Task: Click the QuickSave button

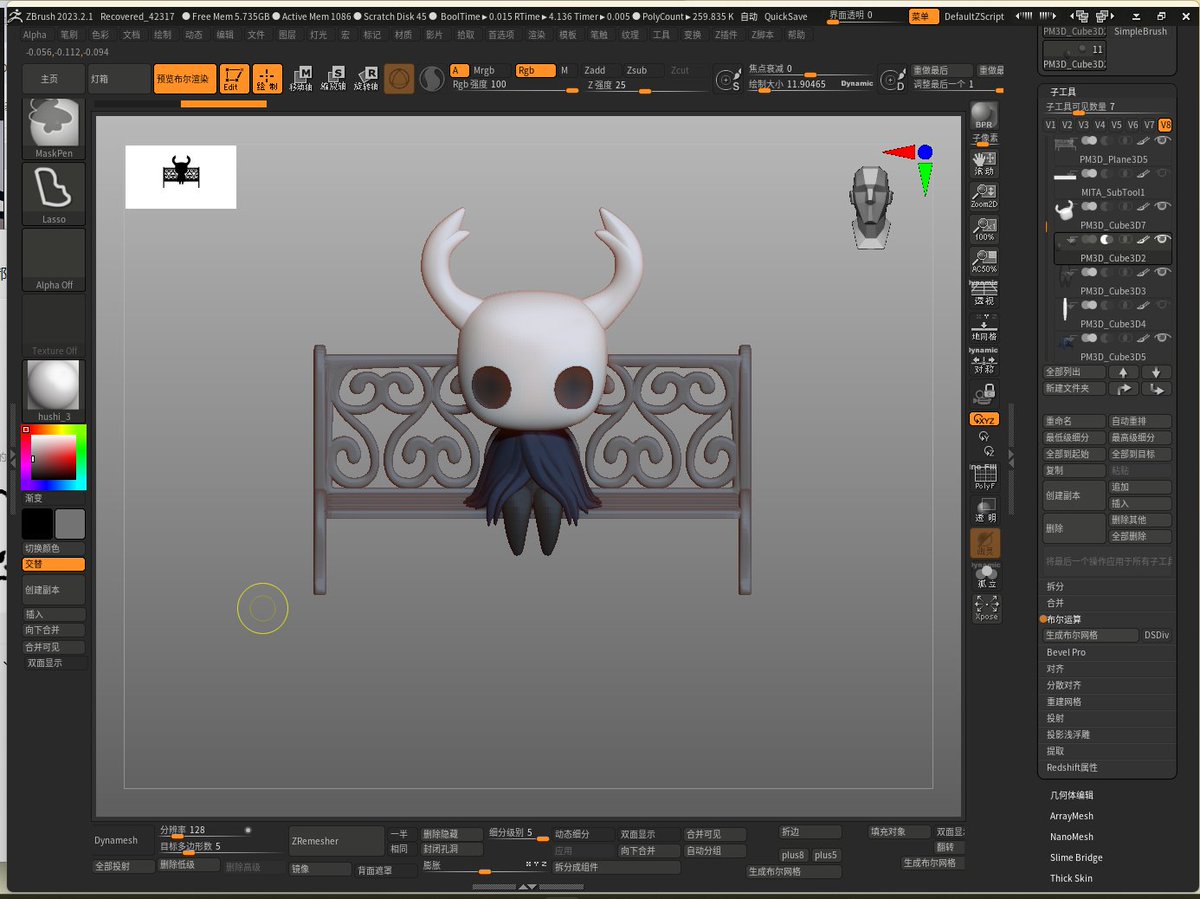Action: (786, 17)
